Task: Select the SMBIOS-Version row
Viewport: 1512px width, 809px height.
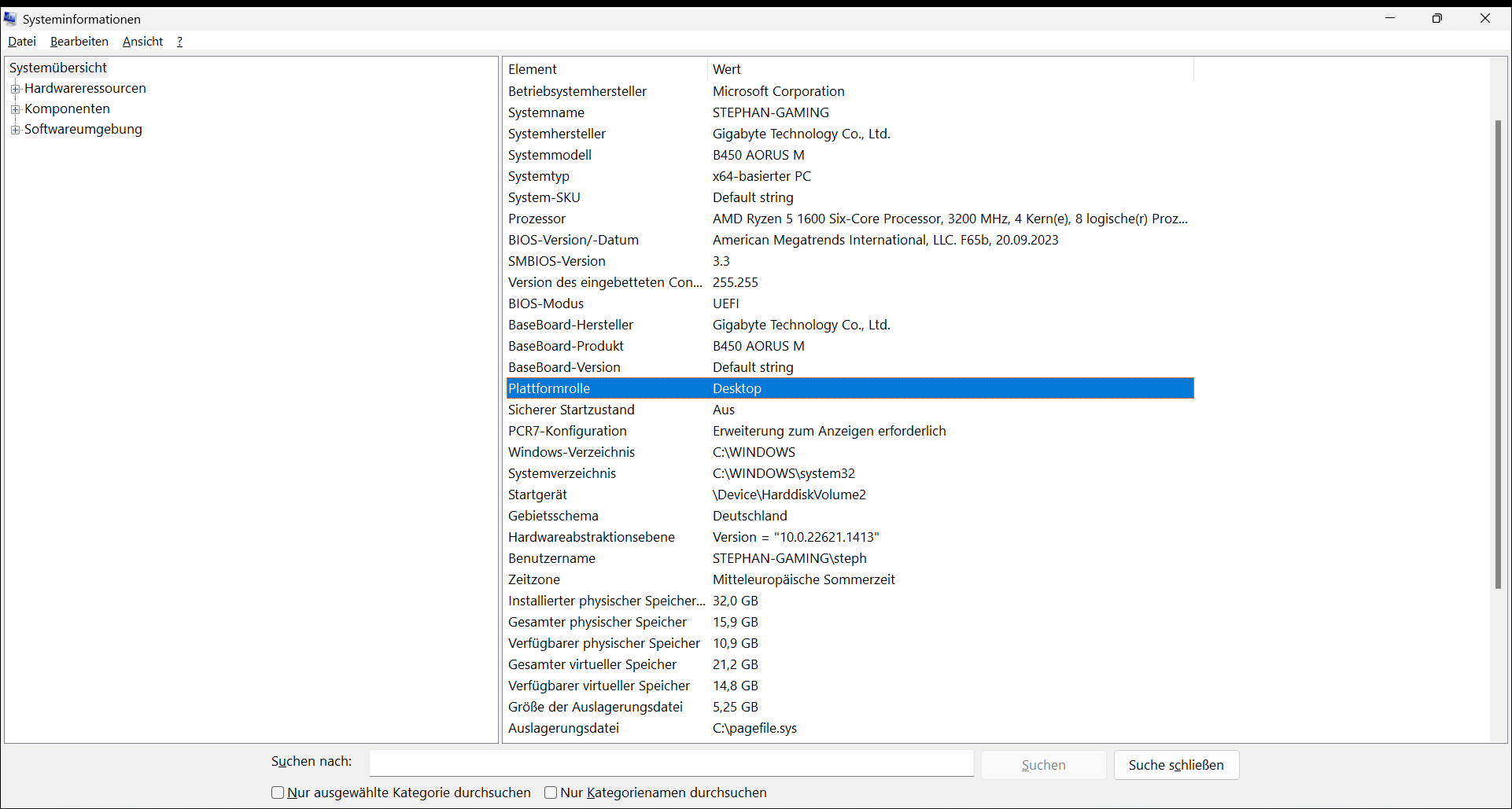Action: click(850, 261)
